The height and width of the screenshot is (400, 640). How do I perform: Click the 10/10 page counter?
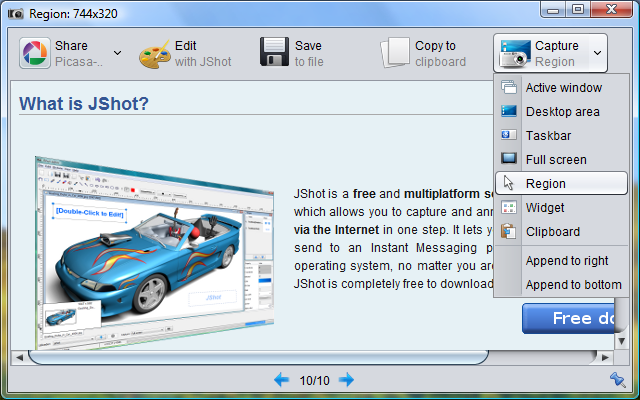click(x=314, y=381)
